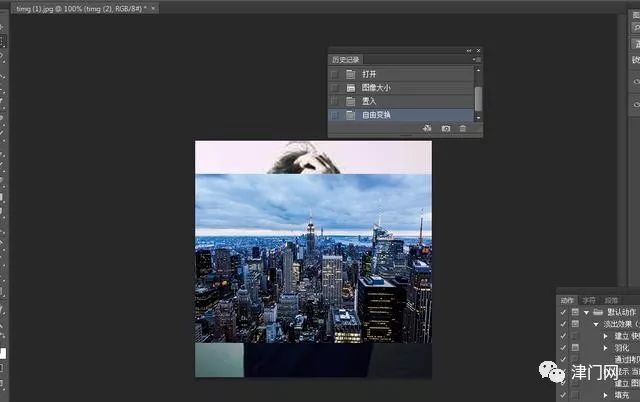Click the state icon beside 图像大小
Screen dimensions: 640x402
351,88
